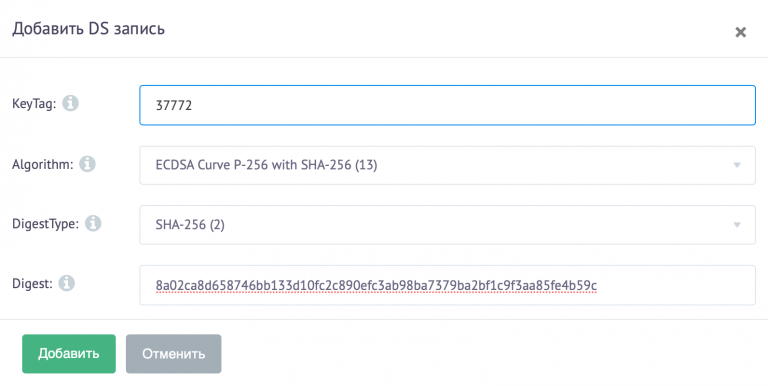Click the Digest: label text
The height and width of the screenshot is (386, 768).
click(32, 284)
